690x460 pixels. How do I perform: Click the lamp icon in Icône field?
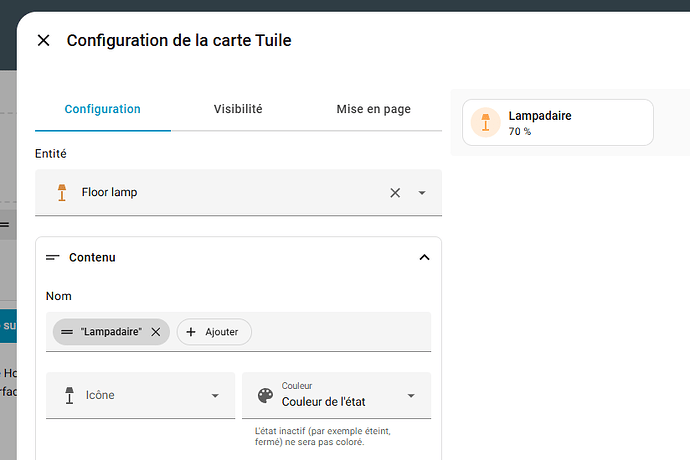pyautogui.click(x=70, y=395)
